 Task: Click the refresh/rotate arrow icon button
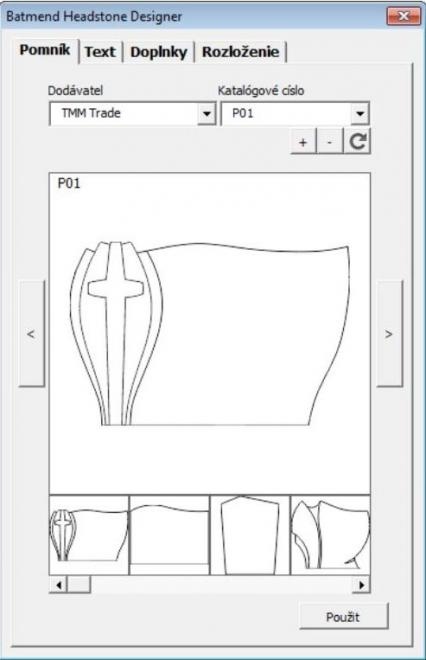click(357, 141)
